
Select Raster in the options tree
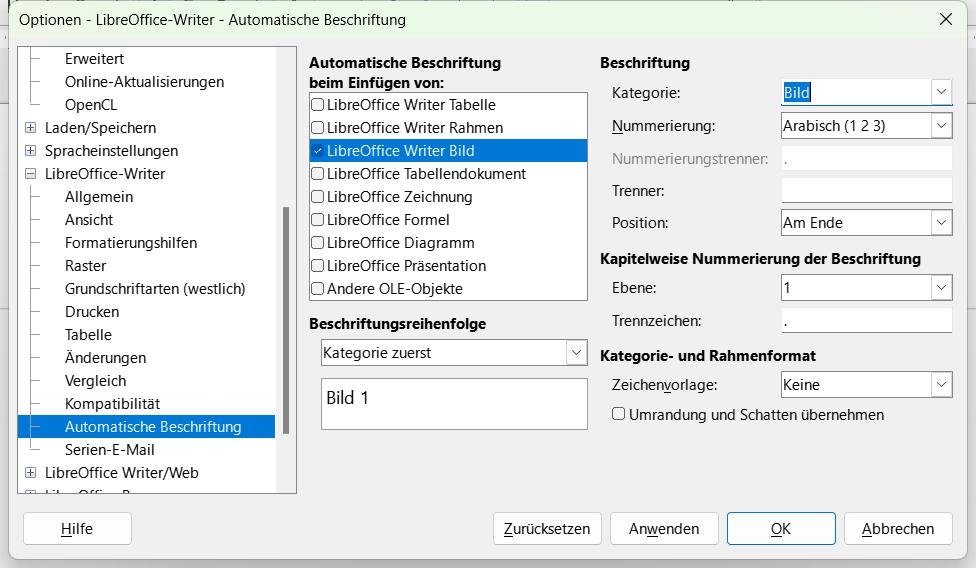click(85, 266)
